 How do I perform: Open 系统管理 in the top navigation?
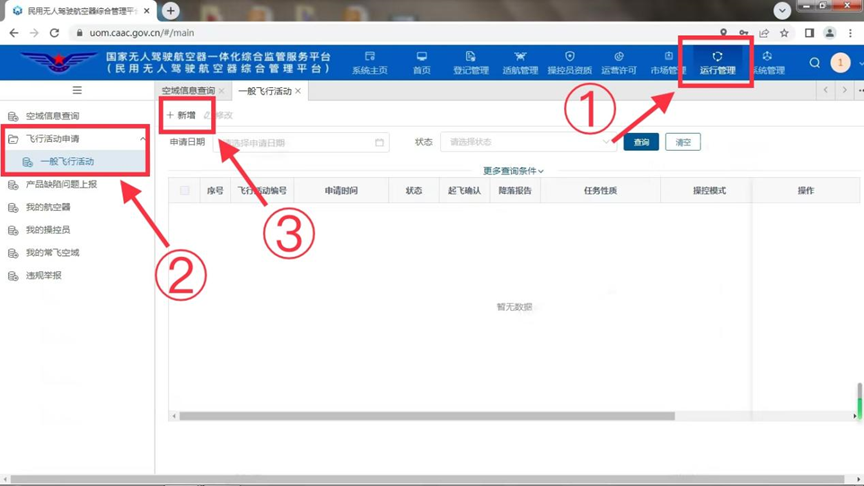point(768,63)
